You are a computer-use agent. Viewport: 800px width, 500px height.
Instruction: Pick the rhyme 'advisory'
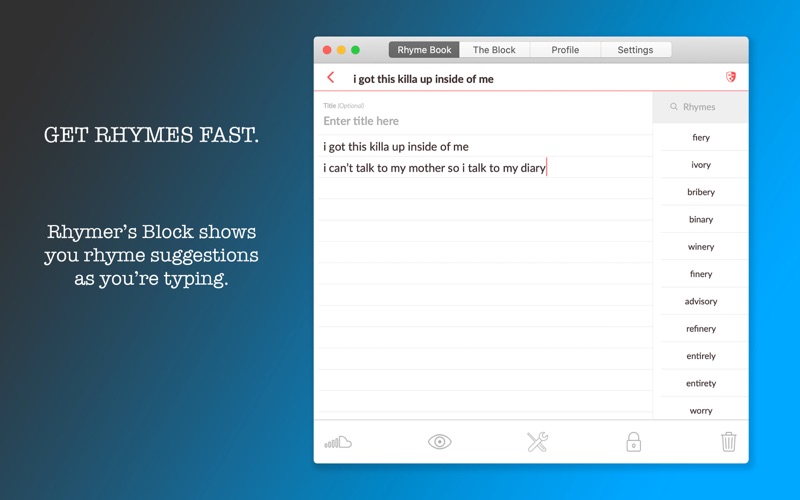click(x=701, y=301)
